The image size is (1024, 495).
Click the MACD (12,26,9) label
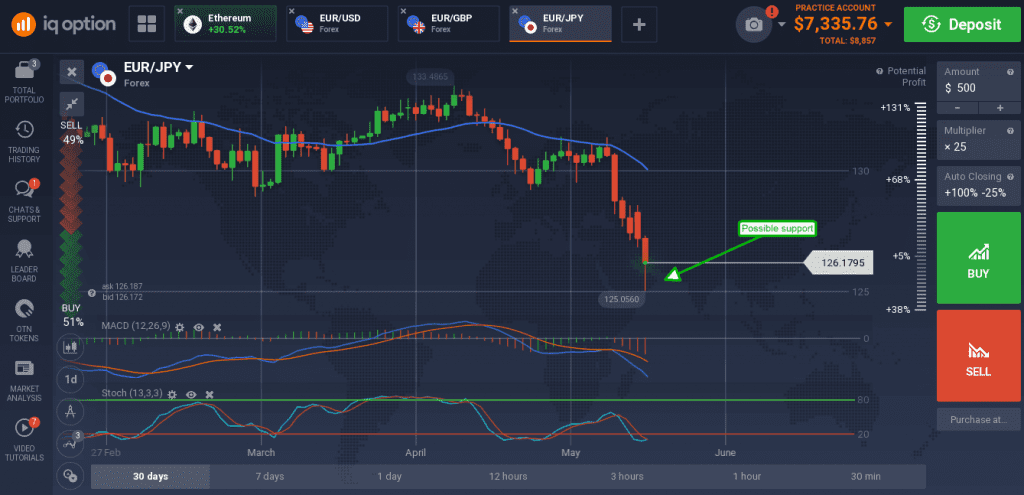136,326
